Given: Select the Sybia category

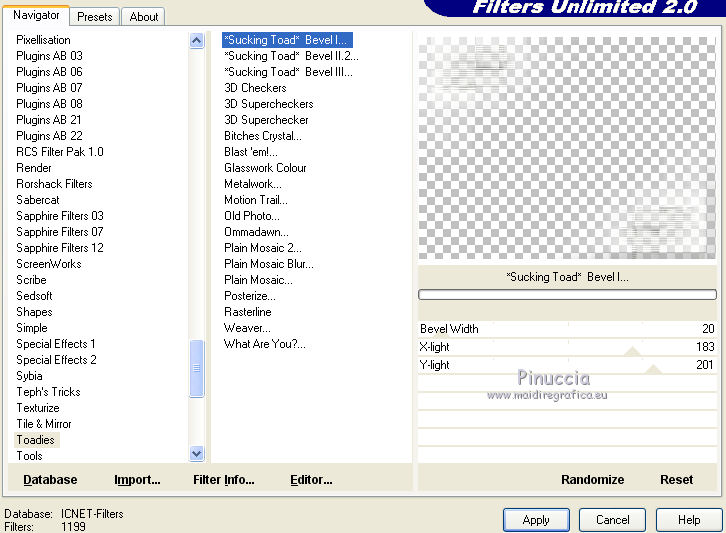Looking at the screenshot, I should coord(29,376).
